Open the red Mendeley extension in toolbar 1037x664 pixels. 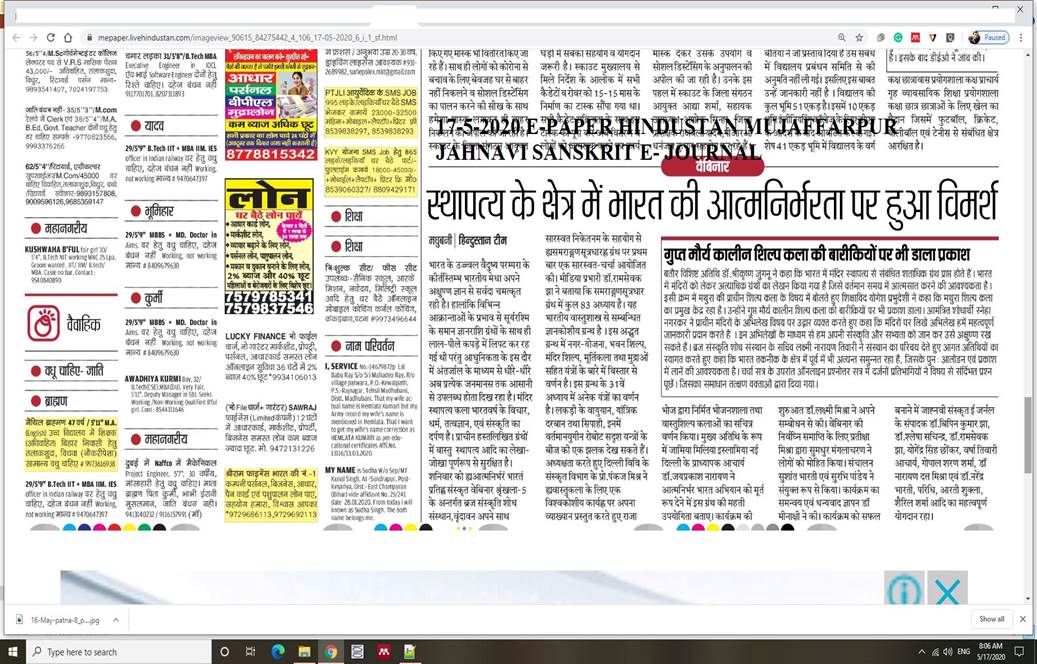[915, 38]
